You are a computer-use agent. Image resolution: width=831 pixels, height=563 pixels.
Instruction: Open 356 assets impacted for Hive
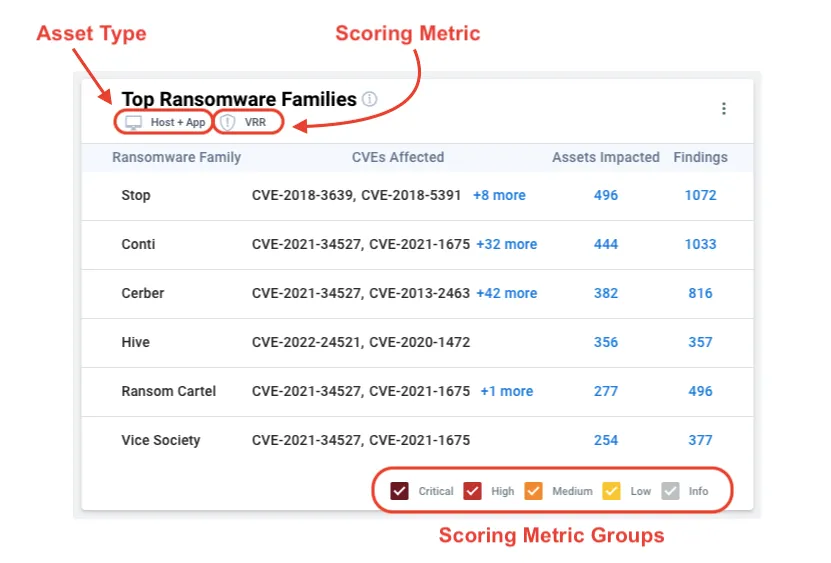tap(606, 342)
